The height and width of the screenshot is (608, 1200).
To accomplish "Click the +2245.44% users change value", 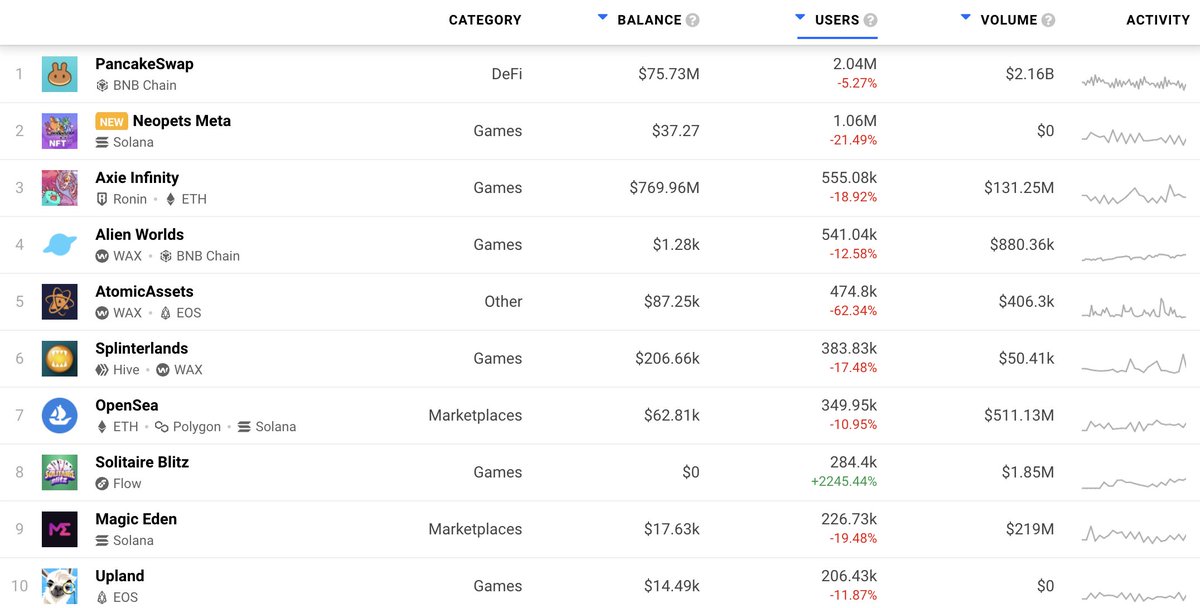I will tap(844, 482).
